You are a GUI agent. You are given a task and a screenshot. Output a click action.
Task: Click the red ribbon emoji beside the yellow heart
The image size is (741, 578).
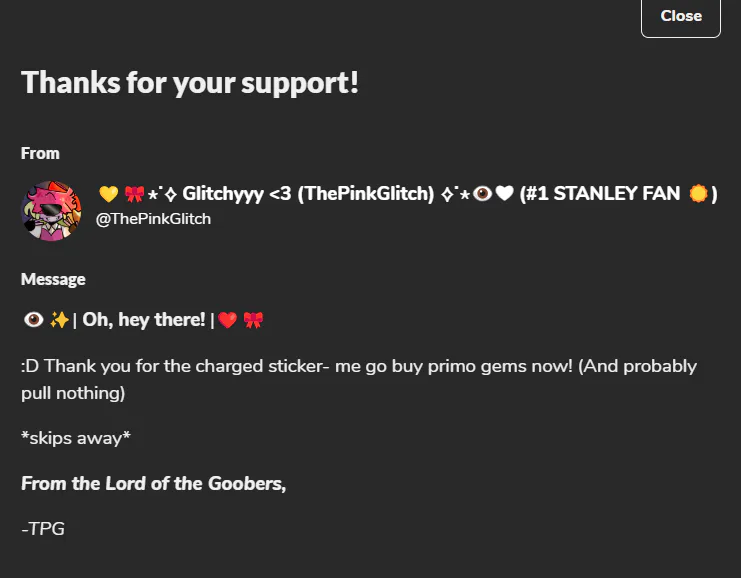coord(134,194)
